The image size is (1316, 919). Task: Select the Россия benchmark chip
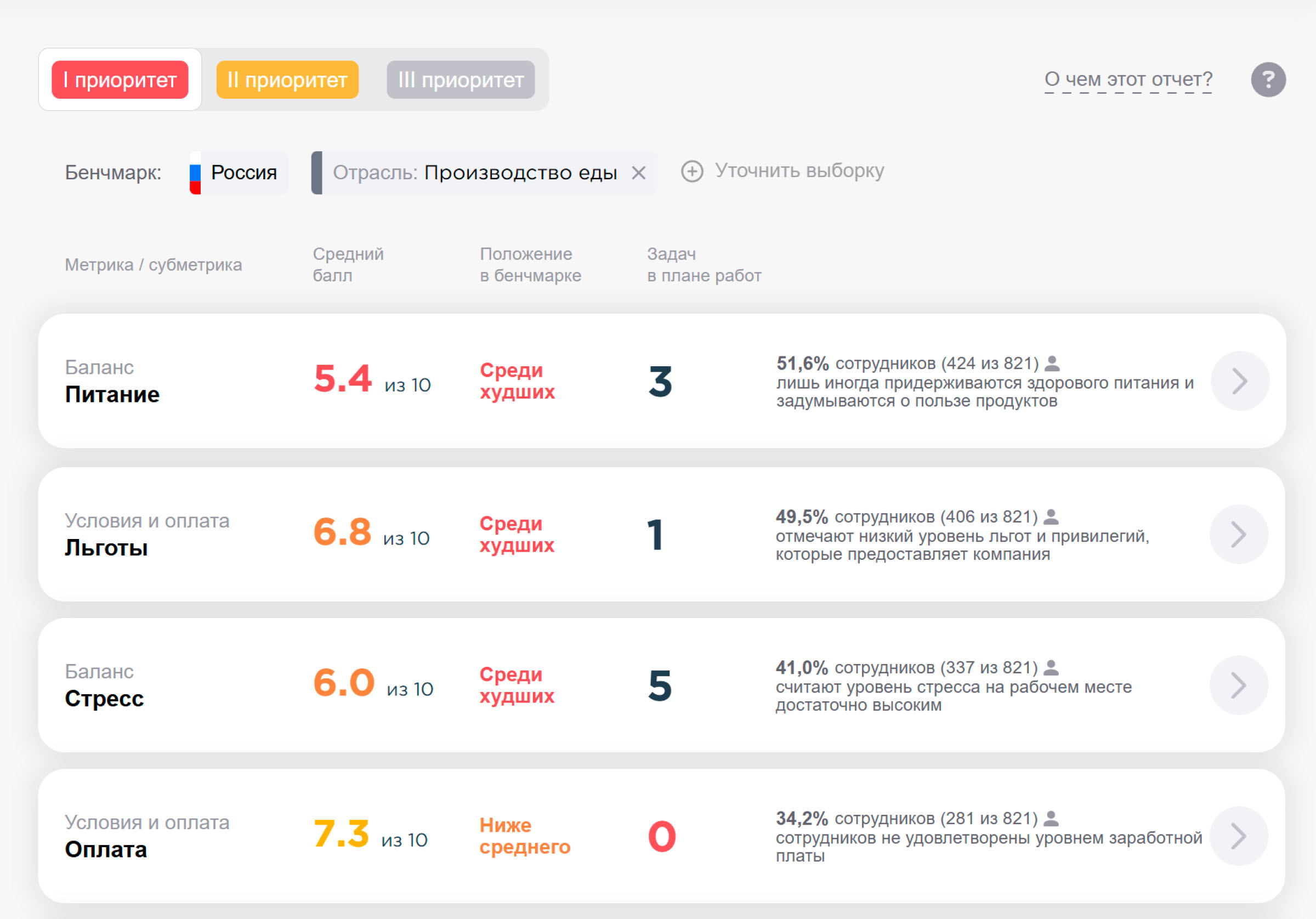[x=239, y=173]
